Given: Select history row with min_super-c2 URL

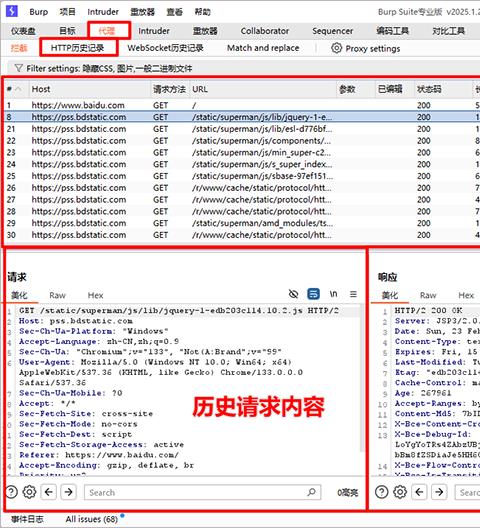Looking at the screenshot, I should coord(241,153).
